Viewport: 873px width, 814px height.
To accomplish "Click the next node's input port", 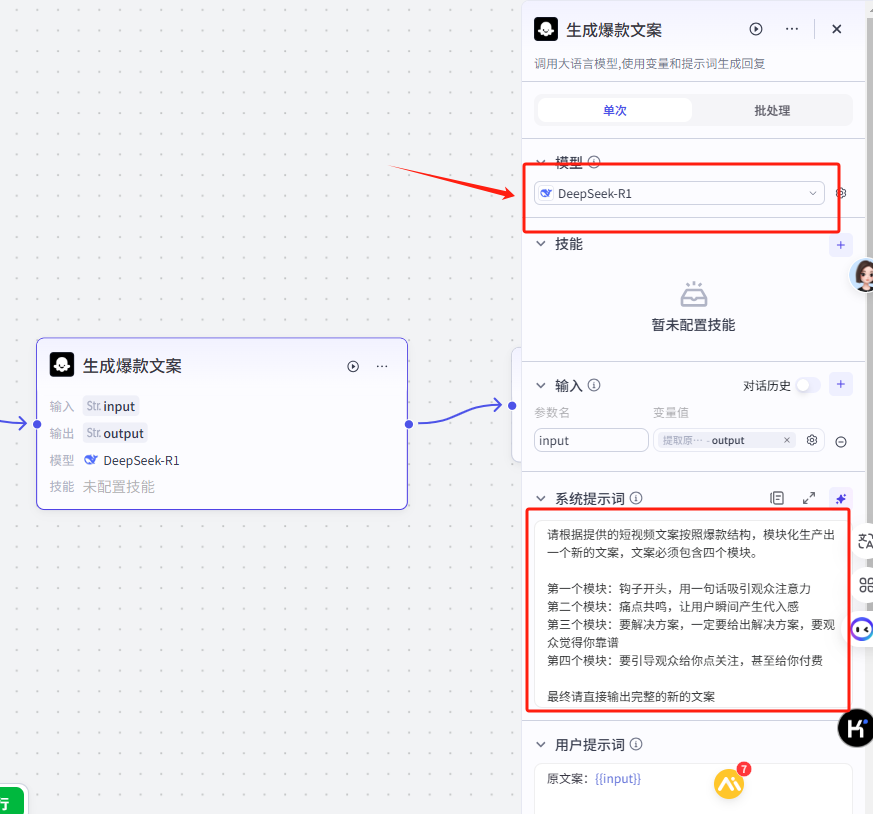I will [512, 406].
